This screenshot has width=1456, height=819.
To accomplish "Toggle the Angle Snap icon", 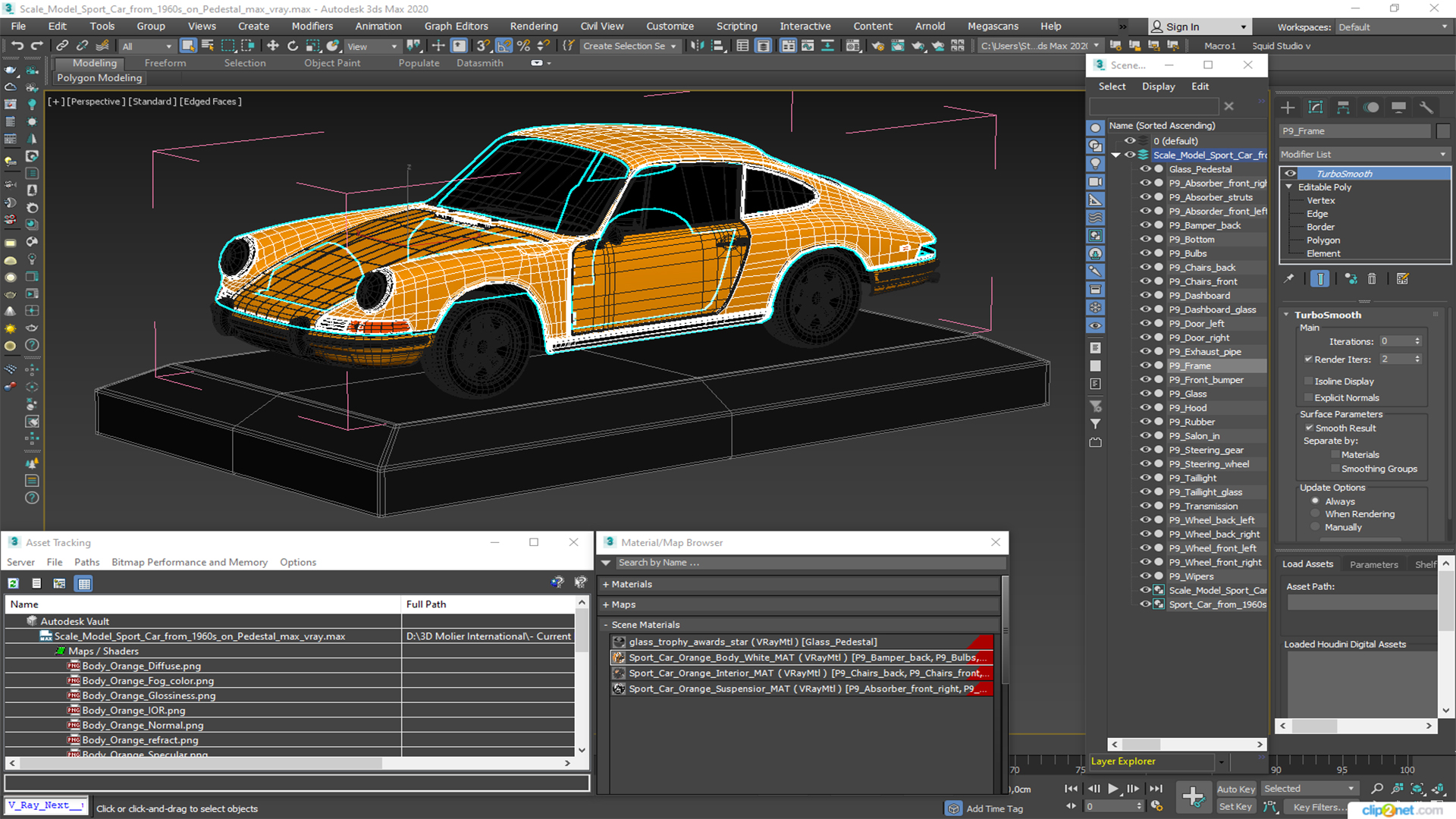I will 504,46.
